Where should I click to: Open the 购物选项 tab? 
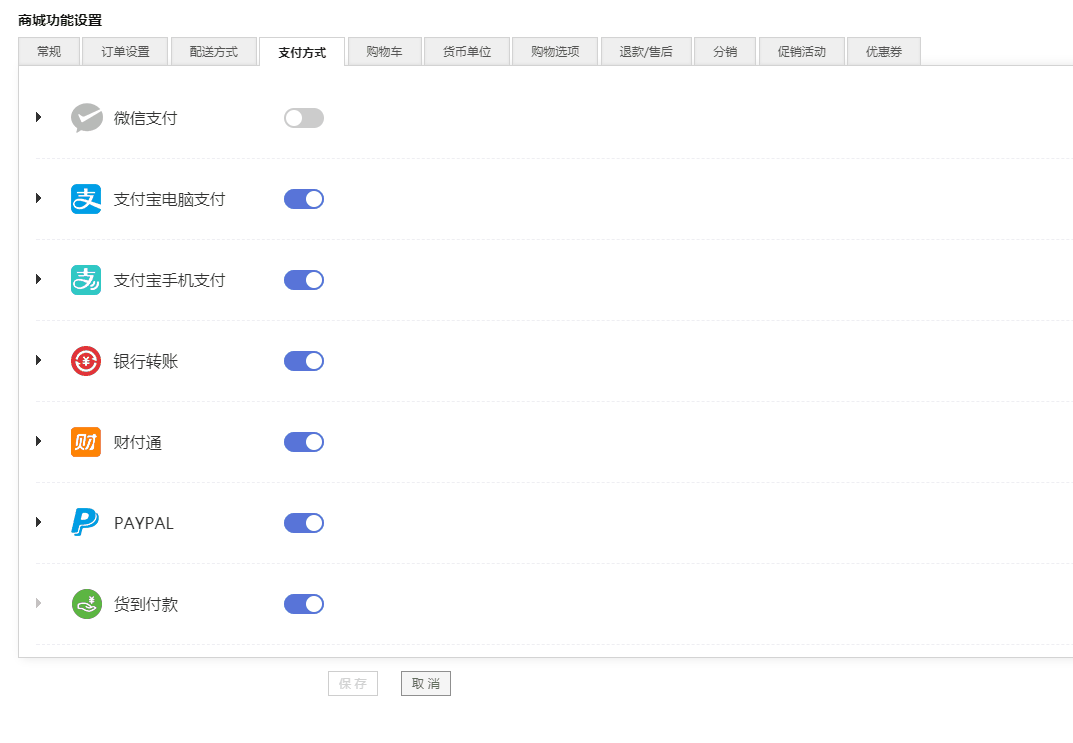[555, 51]
